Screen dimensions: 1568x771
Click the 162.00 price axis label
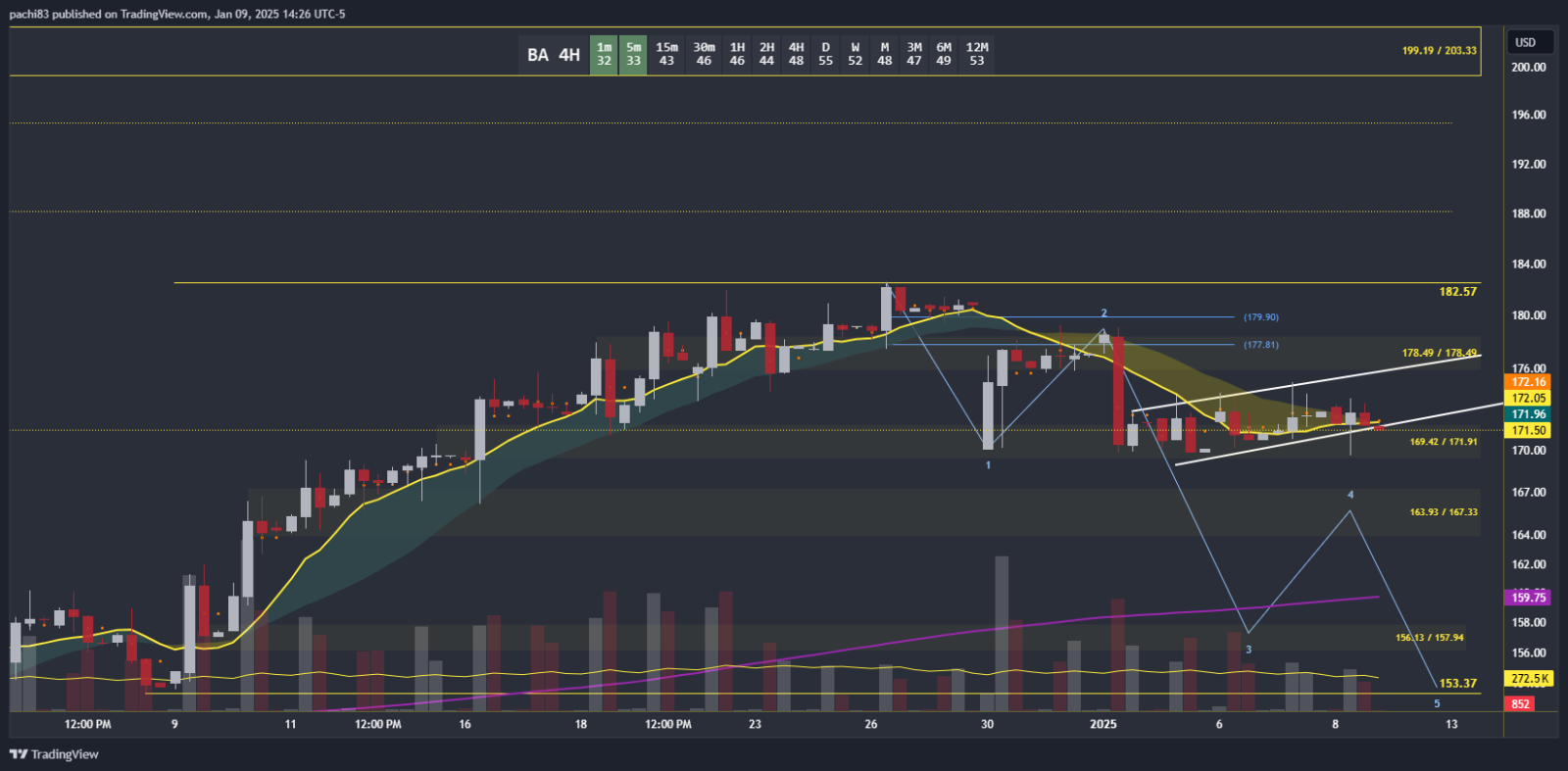(1528, 564)
